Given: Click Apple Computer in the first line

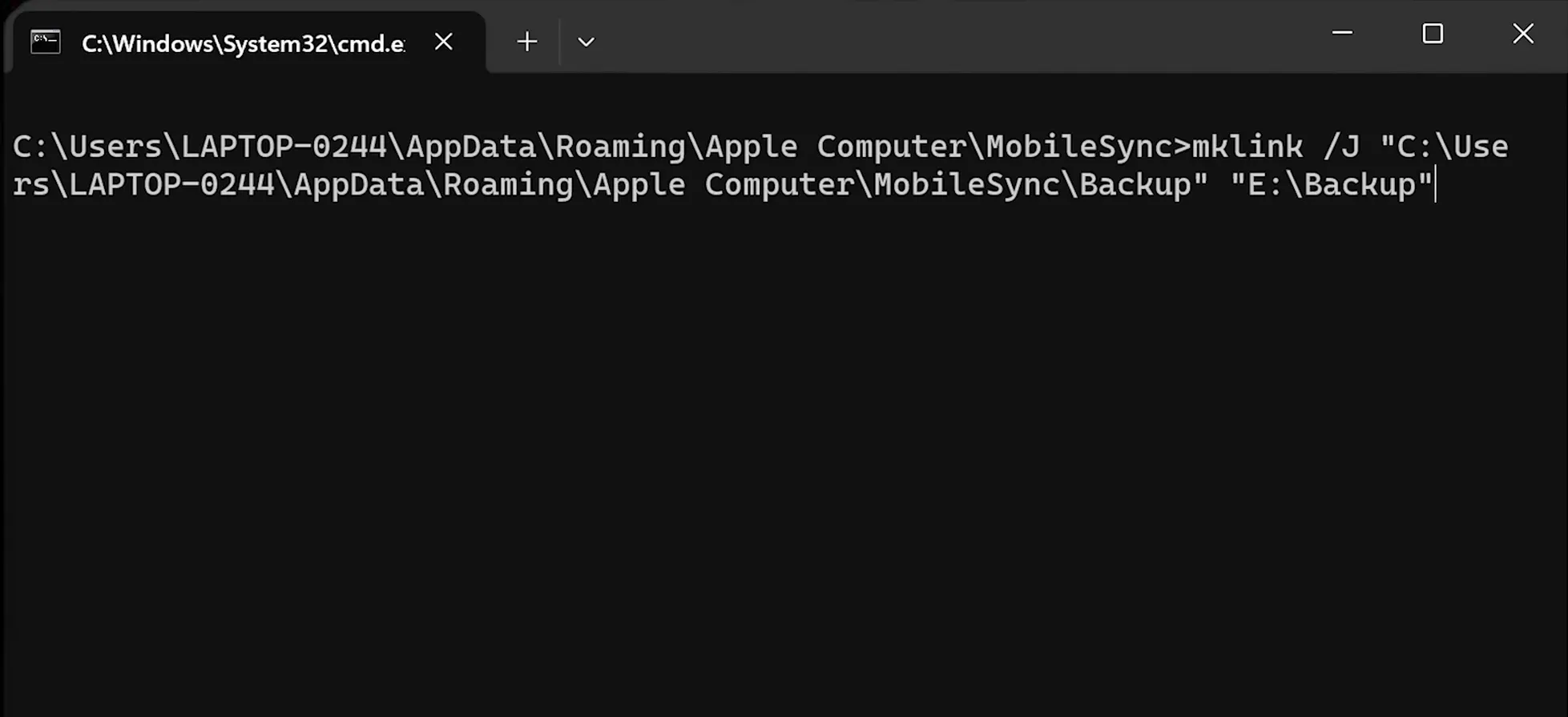Looking at the screenshot, I should point(836,147).
